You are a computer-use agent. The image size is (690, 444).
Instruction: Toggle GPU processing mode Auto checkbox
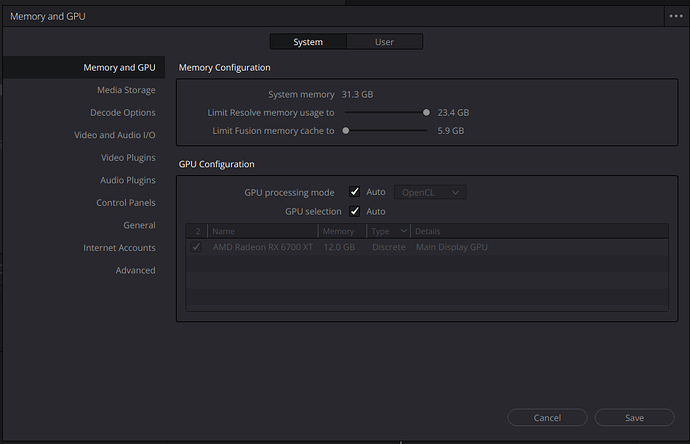point(354,192)
